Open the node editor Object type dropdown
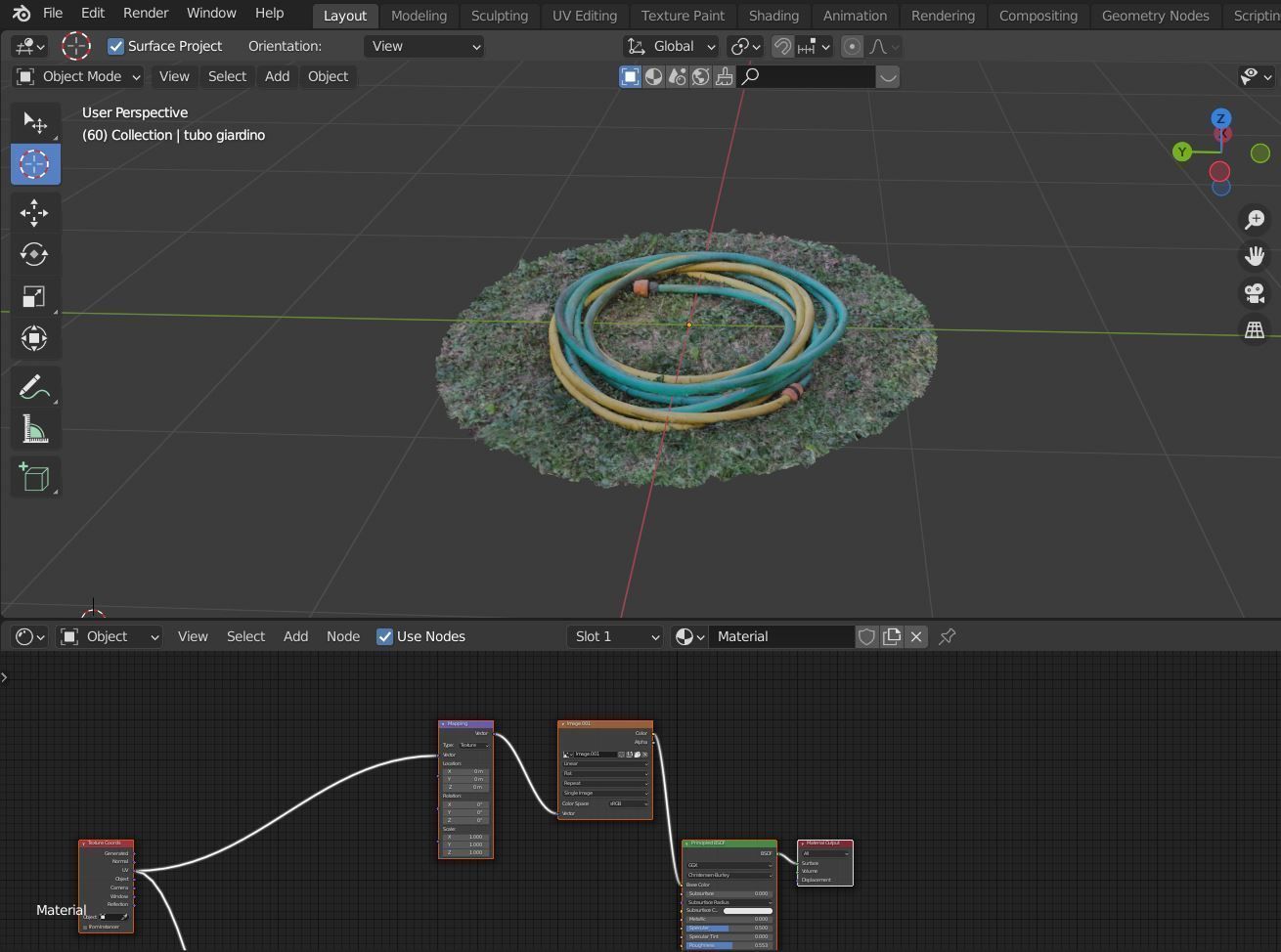This screenshot has width=1281, height=952. point(110,636)
